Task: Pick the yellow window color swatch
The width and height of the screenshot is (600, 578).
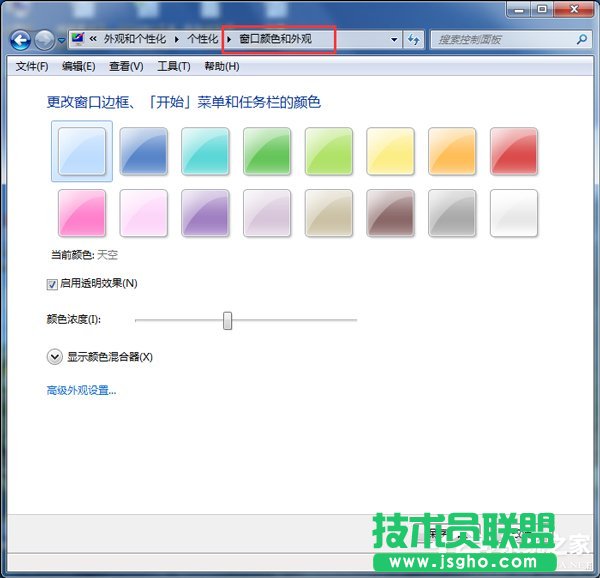Action: coord(390,152)
